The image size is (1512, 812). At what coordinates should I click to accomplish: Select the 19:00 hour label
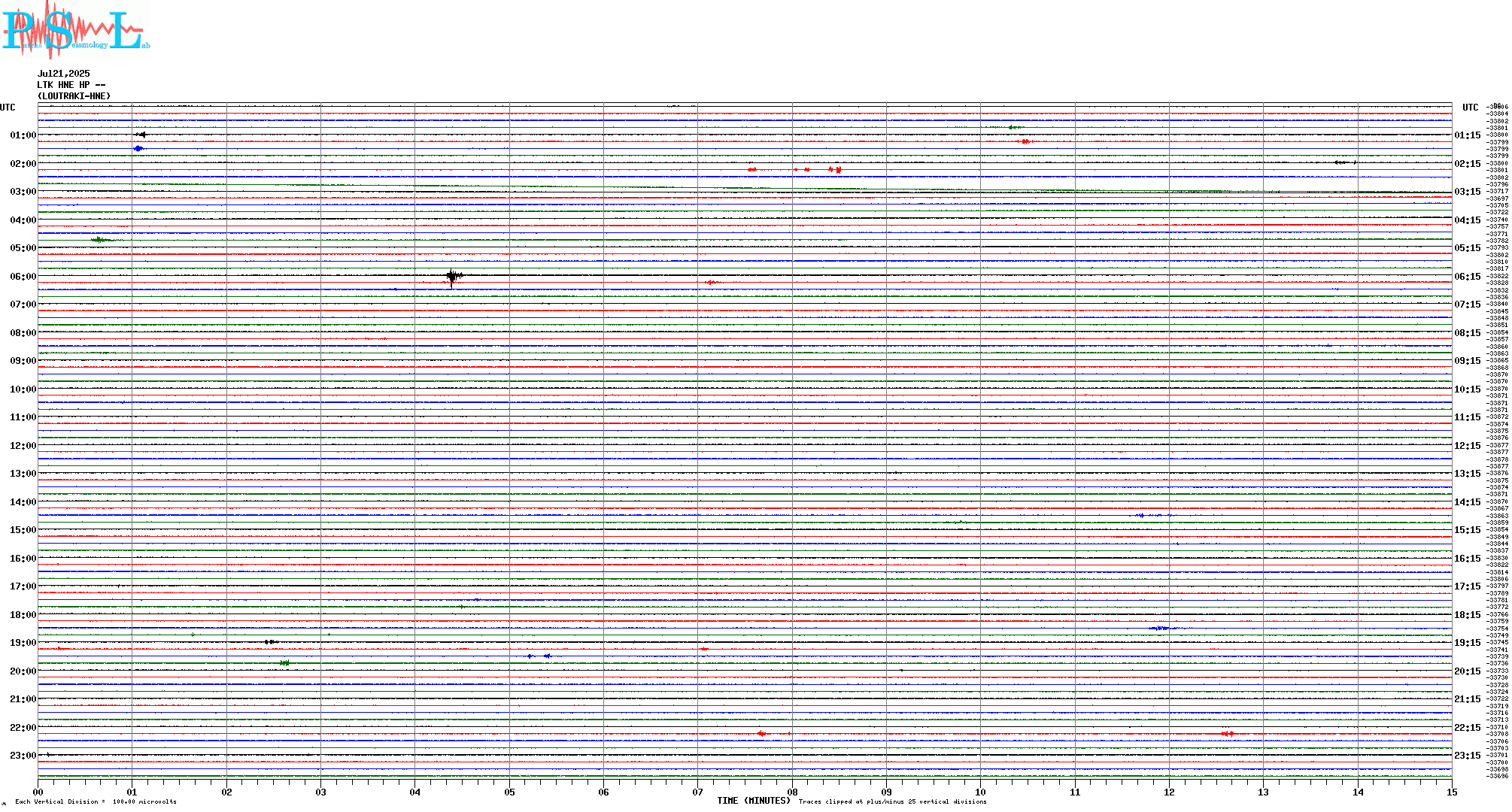tap(23, 643)
